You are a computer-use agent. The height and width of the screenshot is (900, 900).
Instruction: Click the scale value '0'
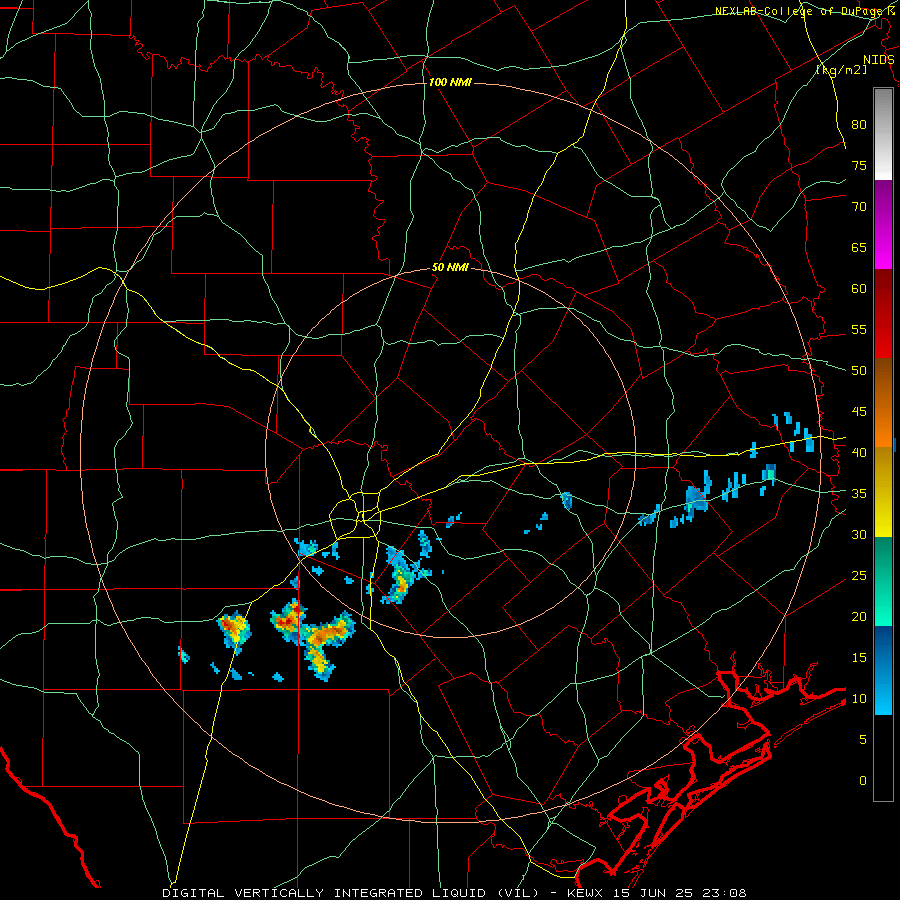pos(863,781)
